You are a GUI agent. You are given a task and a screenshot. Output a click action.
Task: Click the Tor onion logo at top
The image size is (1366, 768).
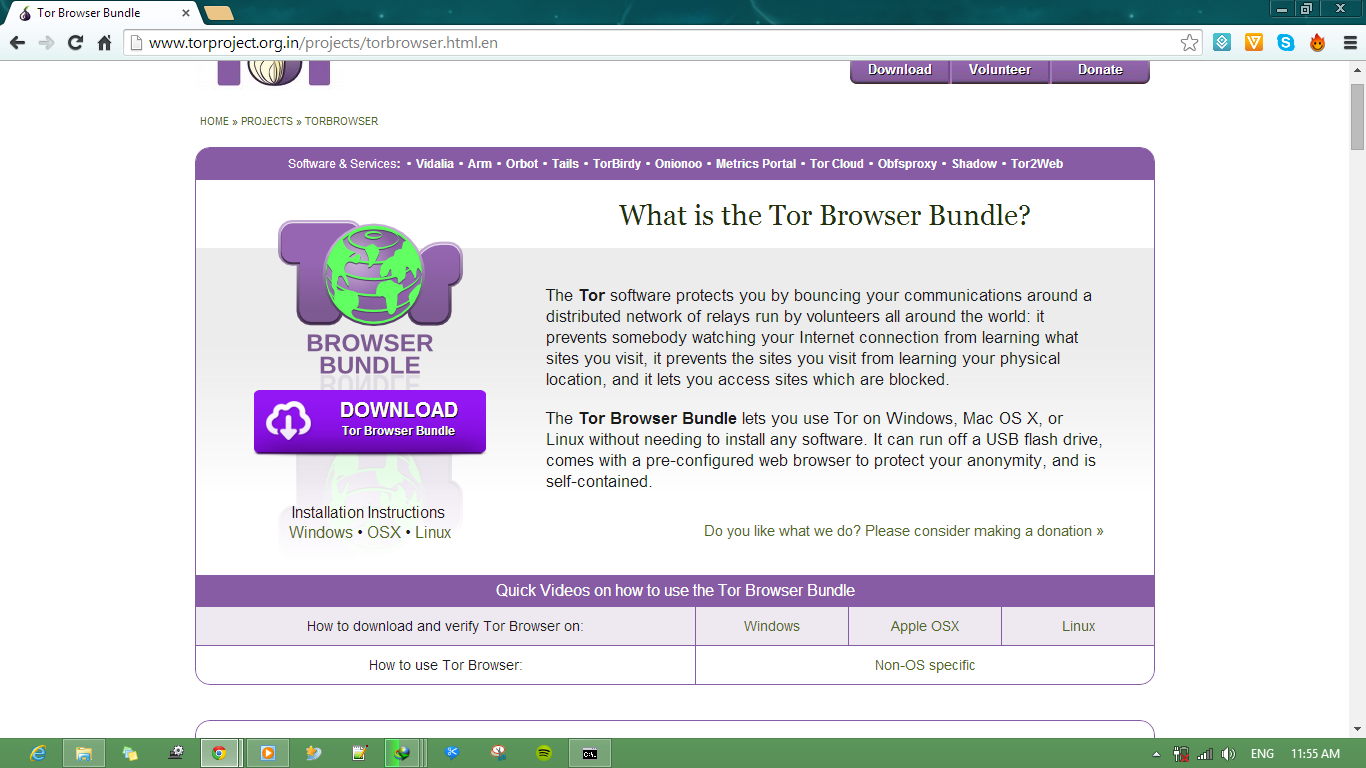pos(274,72)
